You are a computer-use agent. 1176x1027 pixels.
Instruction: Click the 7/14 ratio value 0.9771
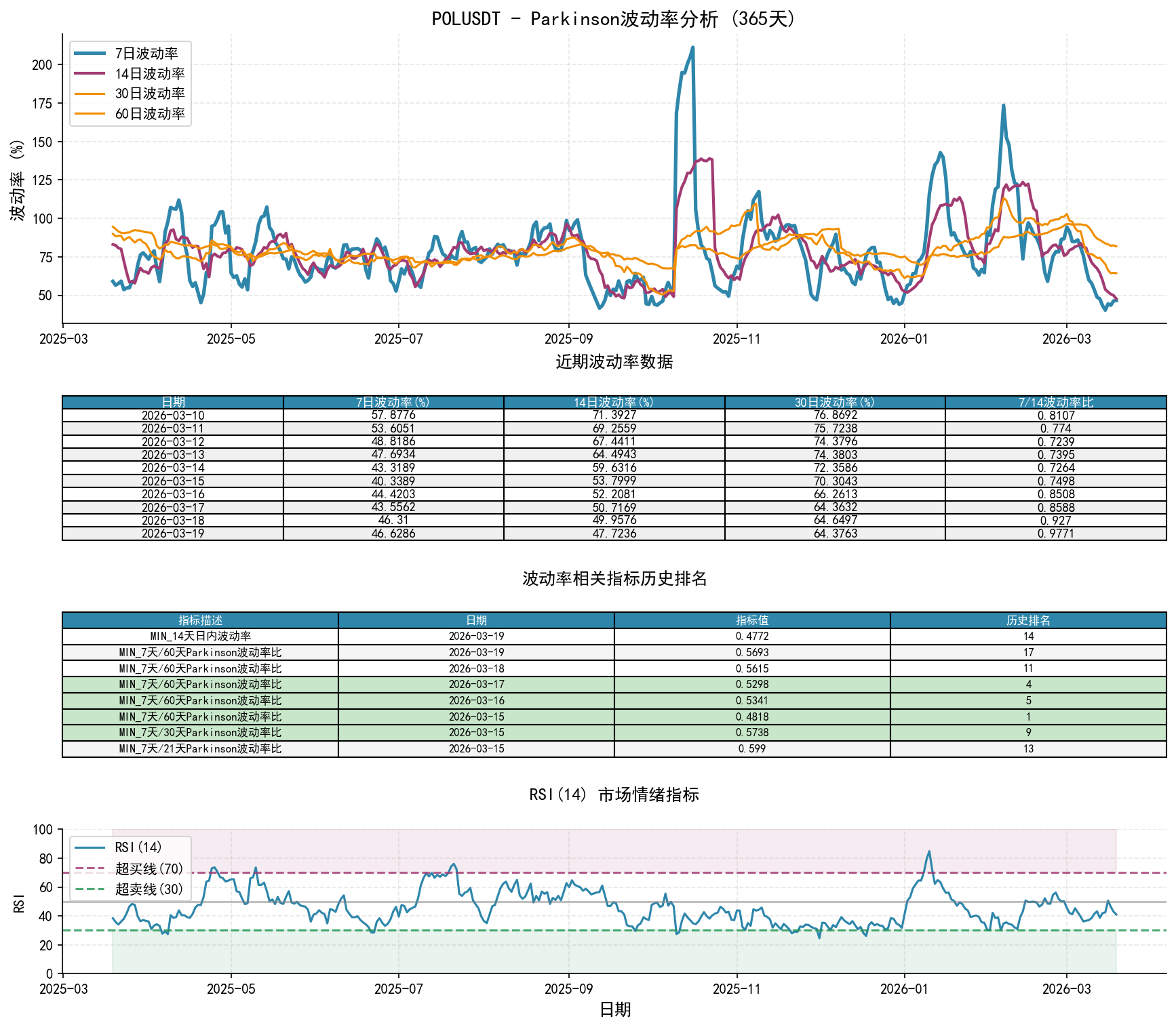[x=1055, y=533]
